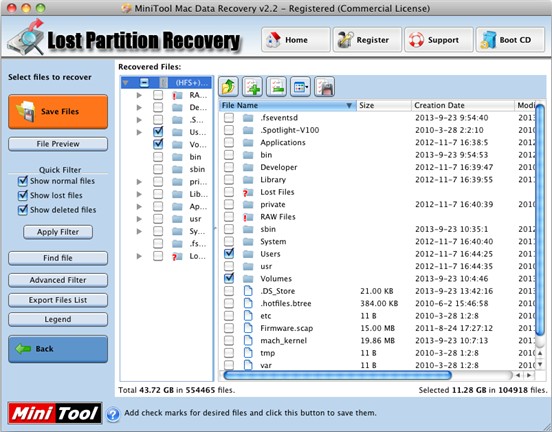
Task: Click the blue help question mark icon
Action: point(113,414)
